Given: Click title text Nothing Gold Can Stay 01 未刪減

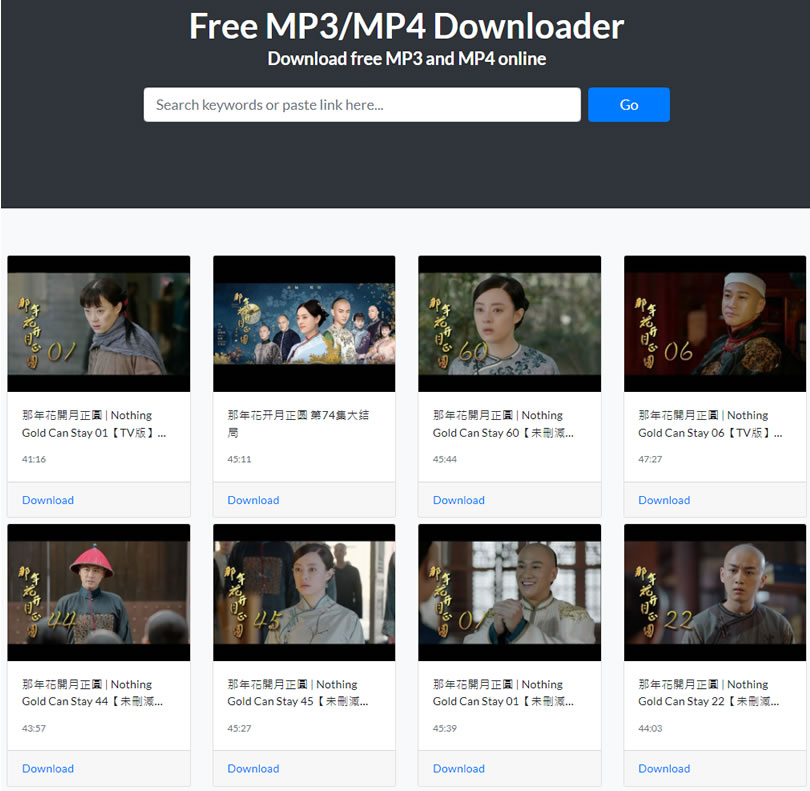Looking at the screenshot, I should coord(503,693).
